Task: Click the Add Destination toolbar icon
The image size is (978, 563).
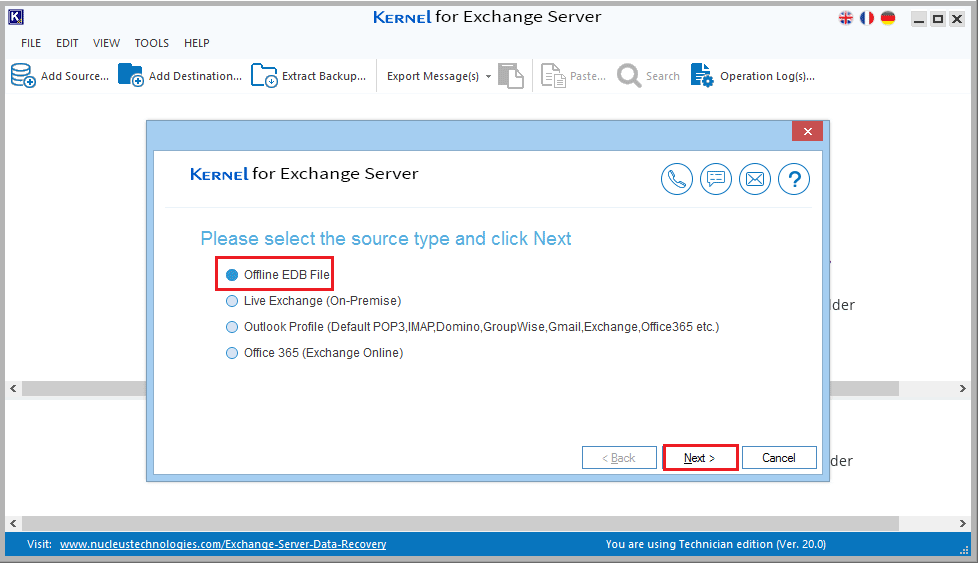Action: (131, 75)
